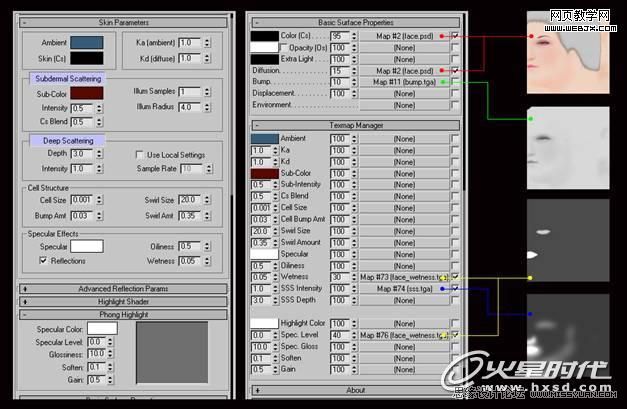Select the Deep Scattering label
The width and height of the screenshot is (627, 409).
tap(68, 141)
